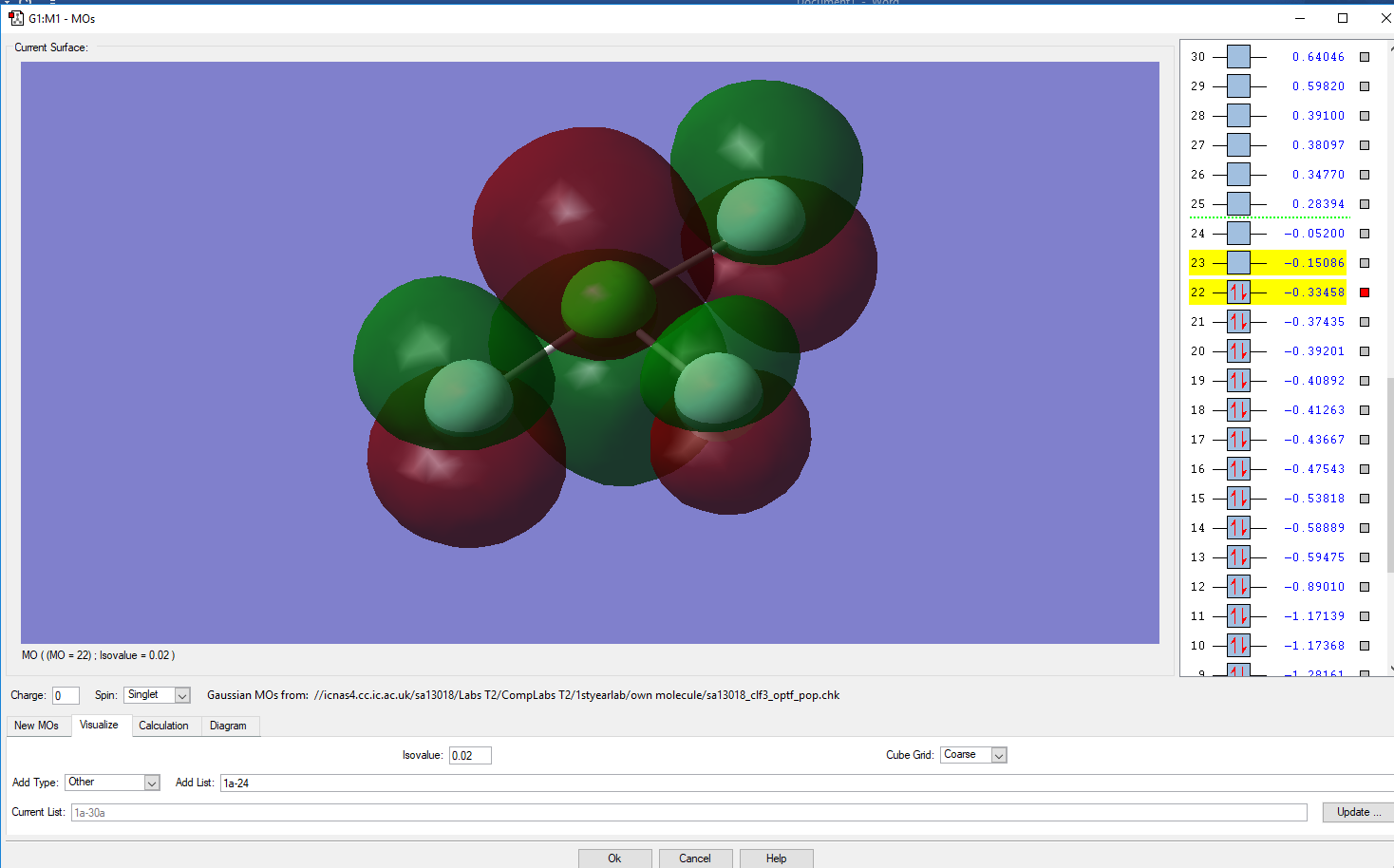Enable the surface checkbox for MO 21
The height and width of the screenshot is (868, 1394).
(1365, 322)
